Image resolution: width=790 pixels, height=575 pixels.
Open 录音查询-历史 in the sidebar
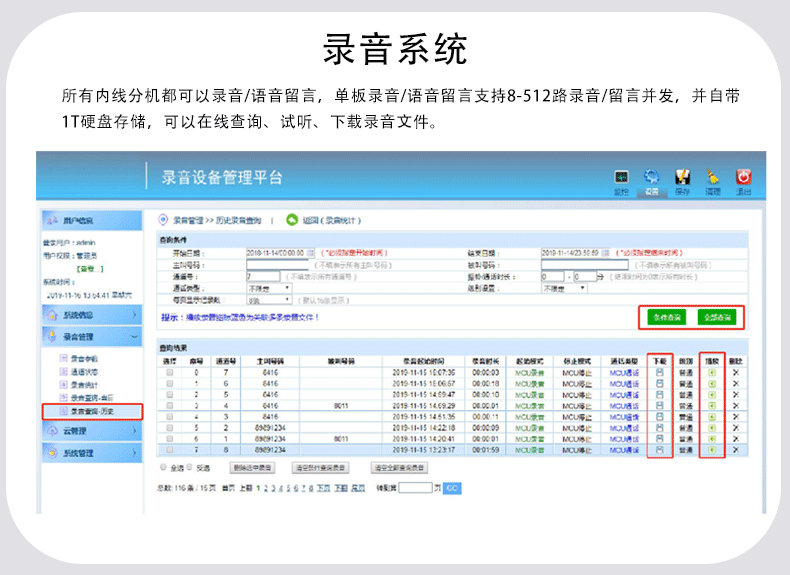[x=92, y=411]
